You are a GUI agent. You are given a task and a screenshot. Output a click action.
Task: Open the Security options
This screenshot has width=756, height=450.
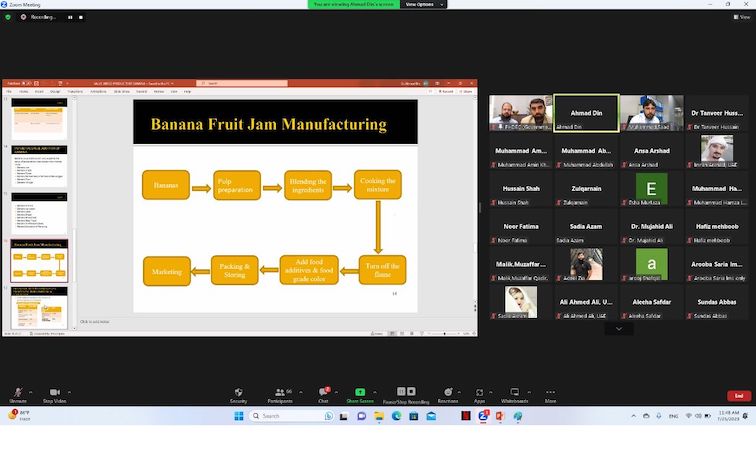tap(238, 394)
